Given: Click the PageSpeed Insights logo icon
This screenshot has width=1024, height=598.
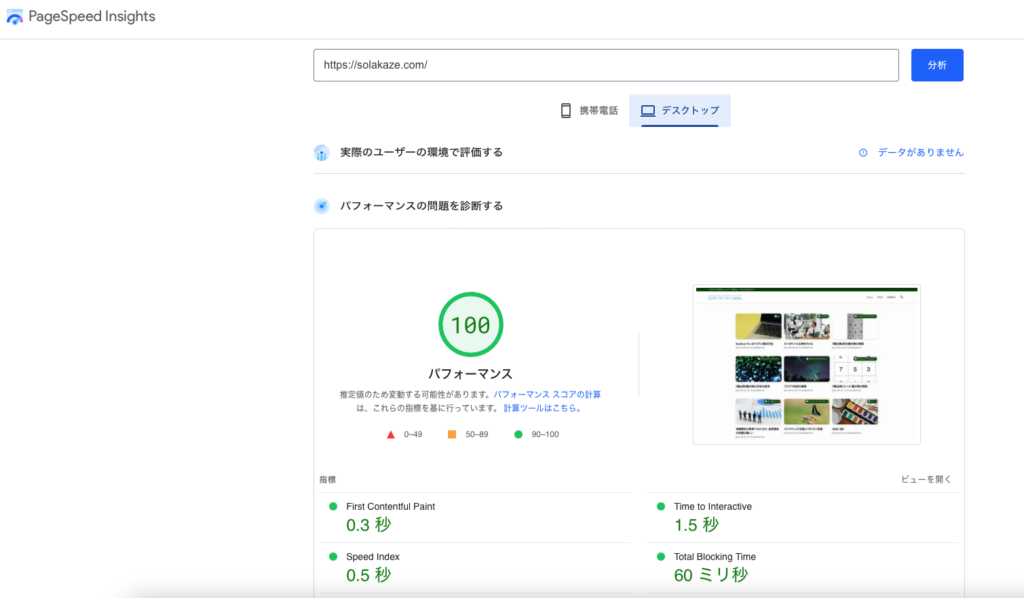Looking at the screenshot, I should point(15,17).
